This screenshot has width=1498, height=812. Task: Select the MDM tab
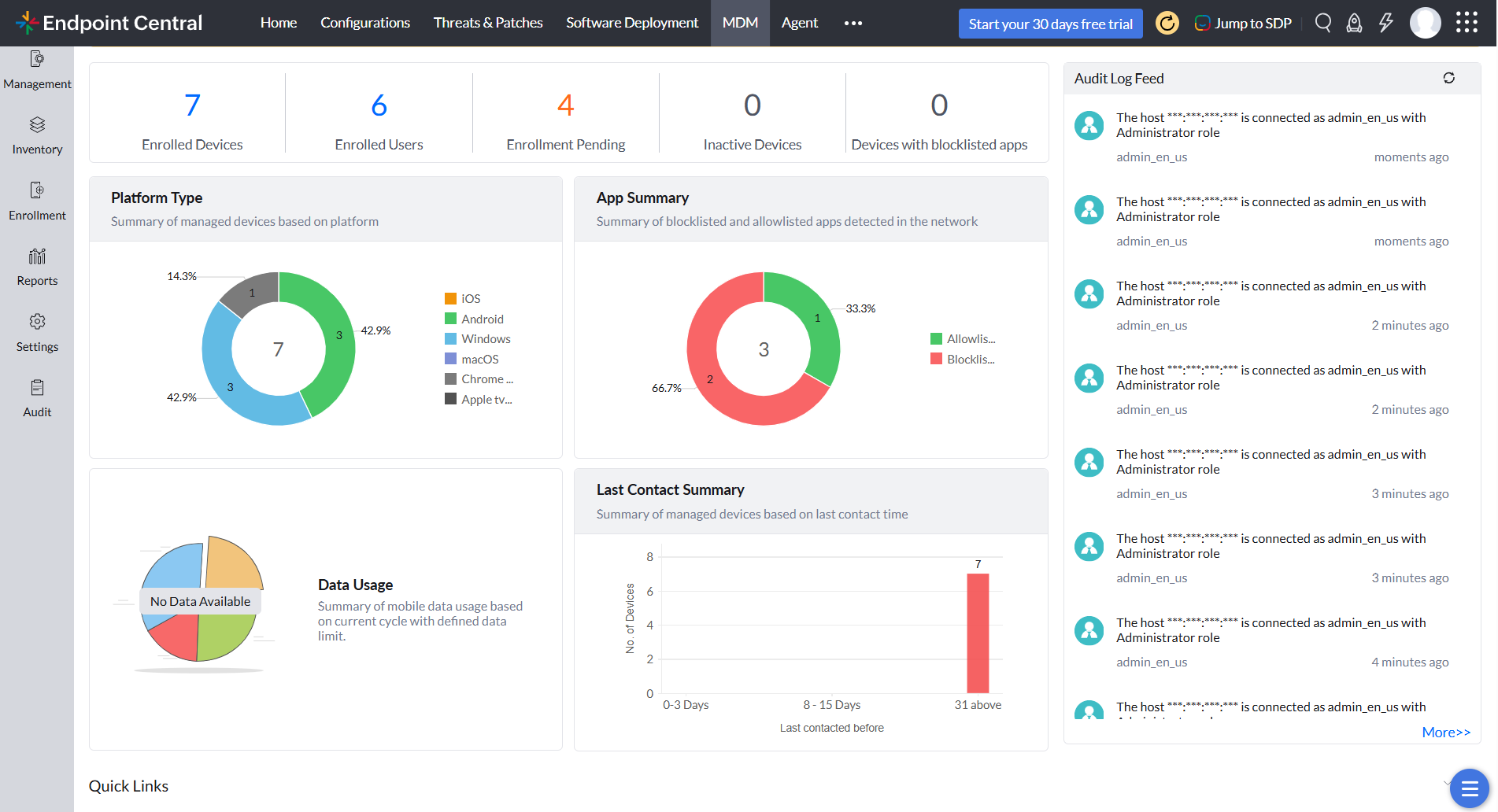[x=740, y=23]
